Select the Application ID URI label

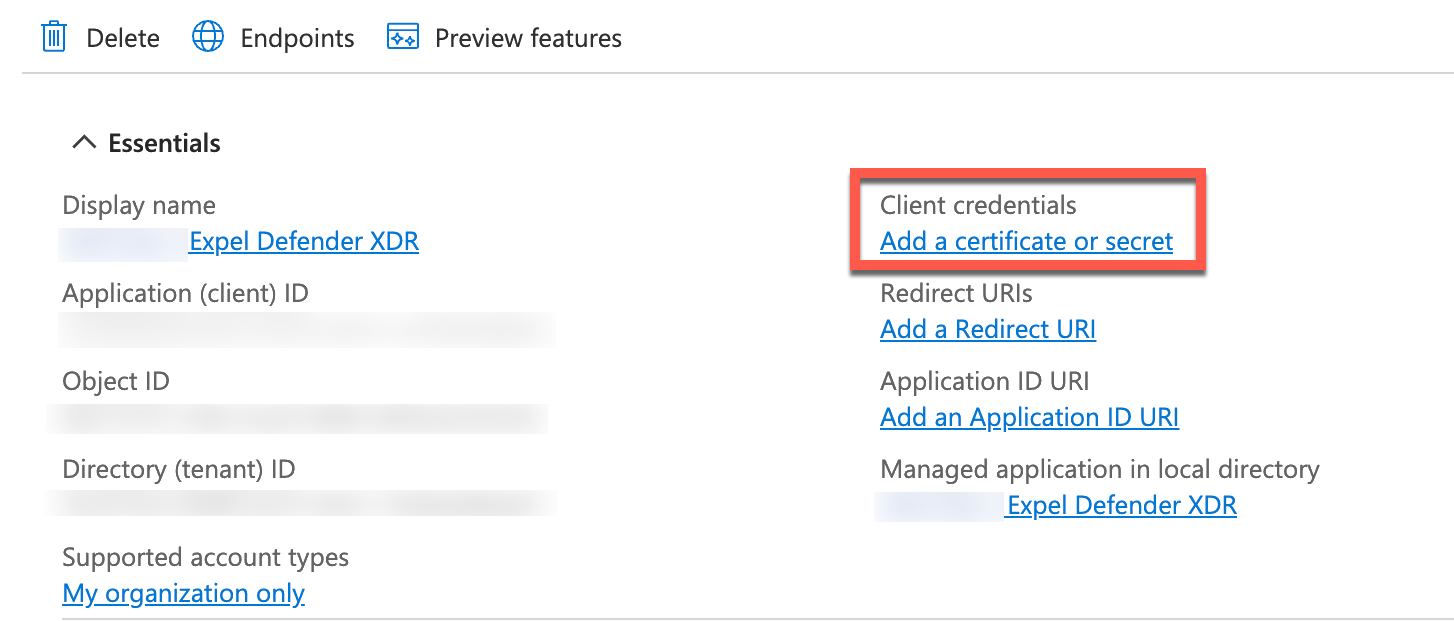(x=985, y=381)
